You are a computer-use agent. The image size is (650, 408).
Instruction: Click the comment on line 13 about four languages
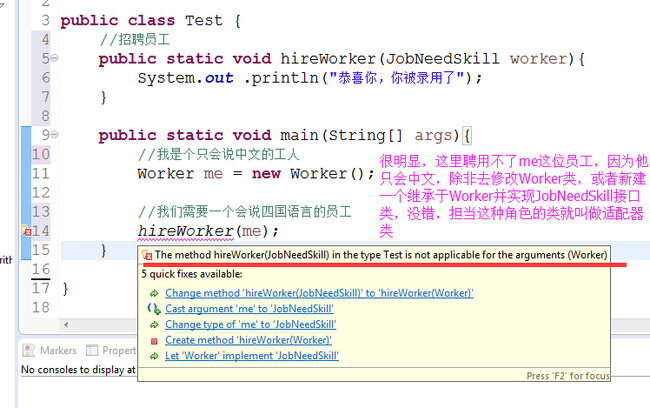pyautogui.click(x=245, y=211)
